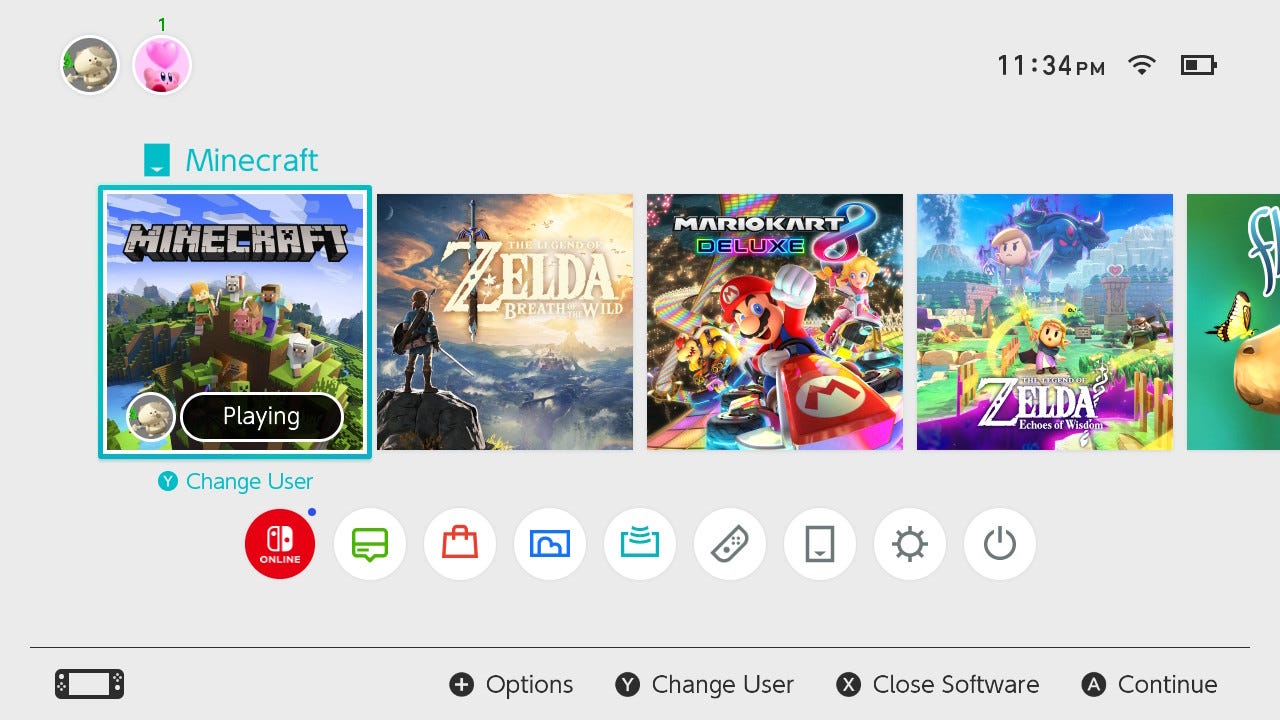Open the News icon
The height and width of the screenshot is (720, 1280).
click(x=370, y=544)
